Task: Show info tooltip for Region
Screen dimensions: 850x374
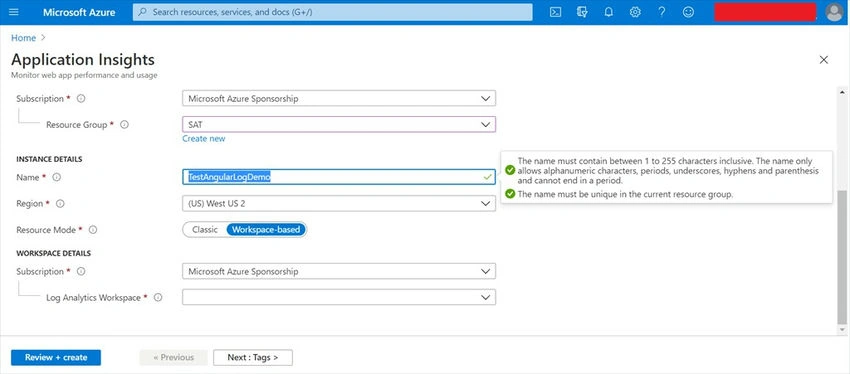Action: pos(60,204)
